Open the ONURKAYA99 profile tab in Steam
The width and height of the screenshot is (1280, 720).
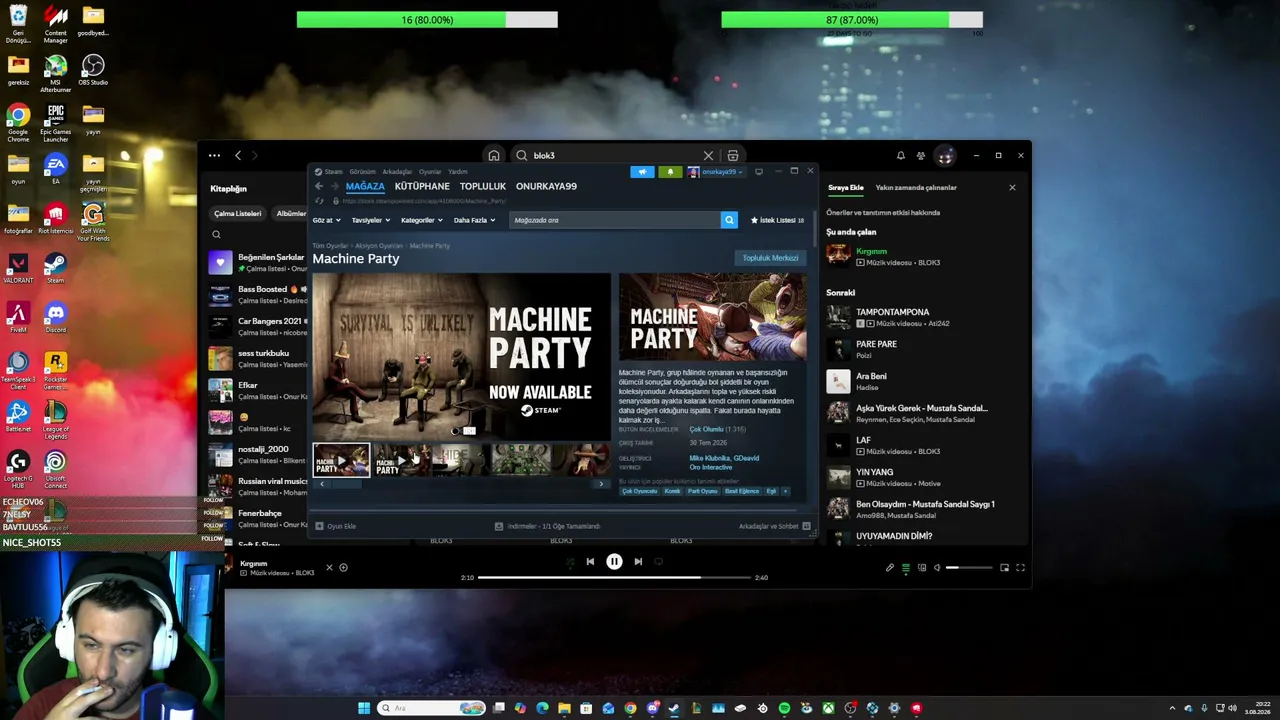[546, 186]
